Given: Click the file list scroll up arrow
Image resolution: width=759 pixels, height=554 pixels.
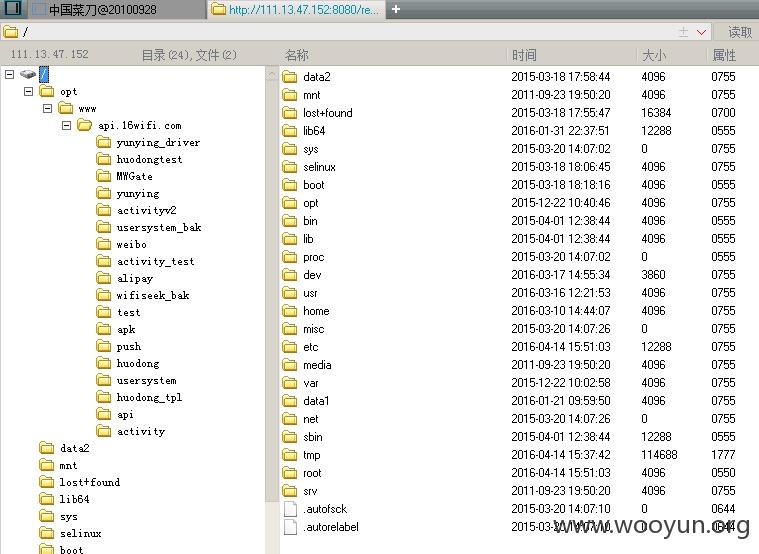Looking at the screenshot, I should [x=272, y=75].
